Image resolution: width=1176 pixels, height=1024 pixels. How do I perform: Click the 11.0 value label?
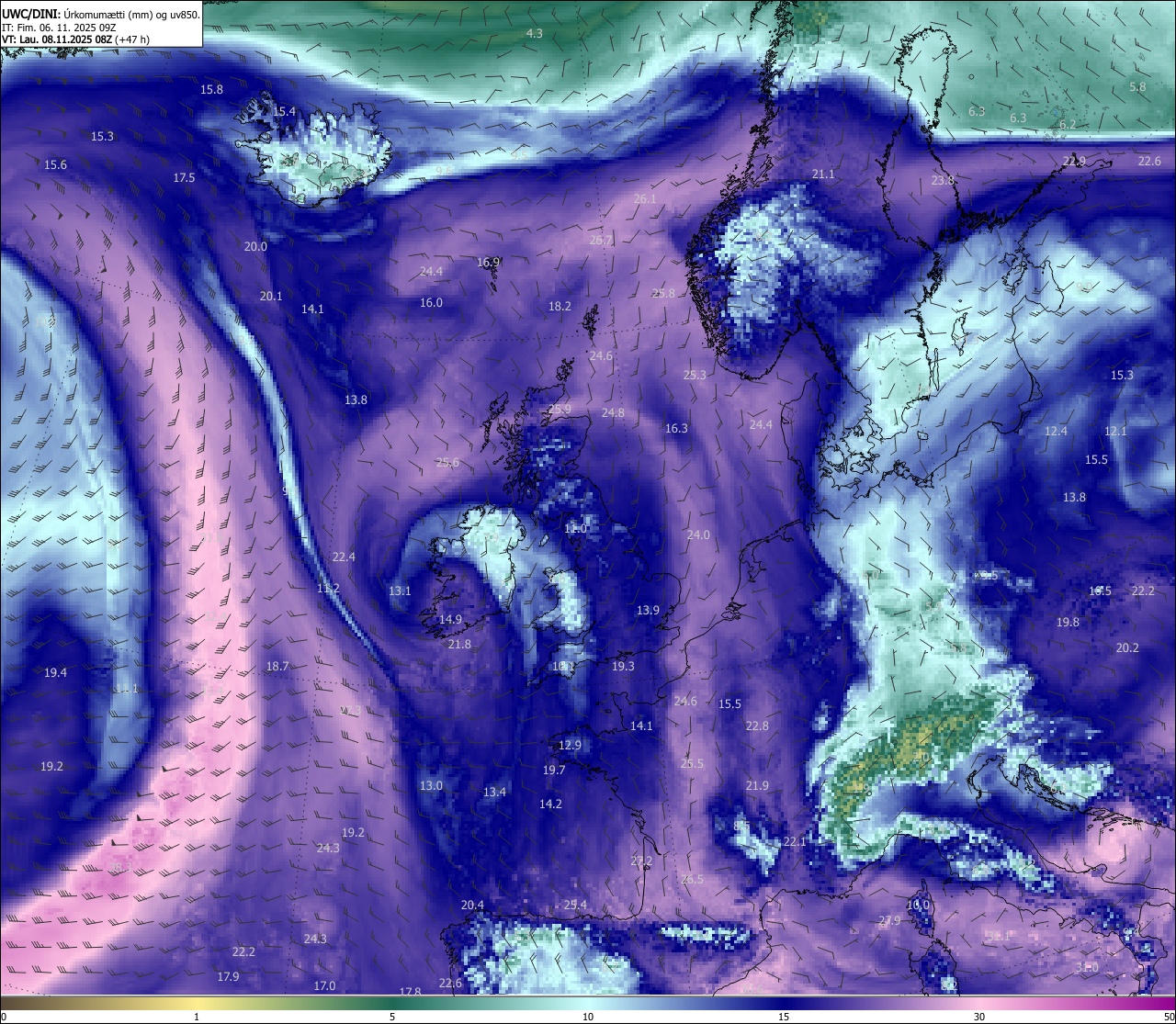click(x=575, y=528)
